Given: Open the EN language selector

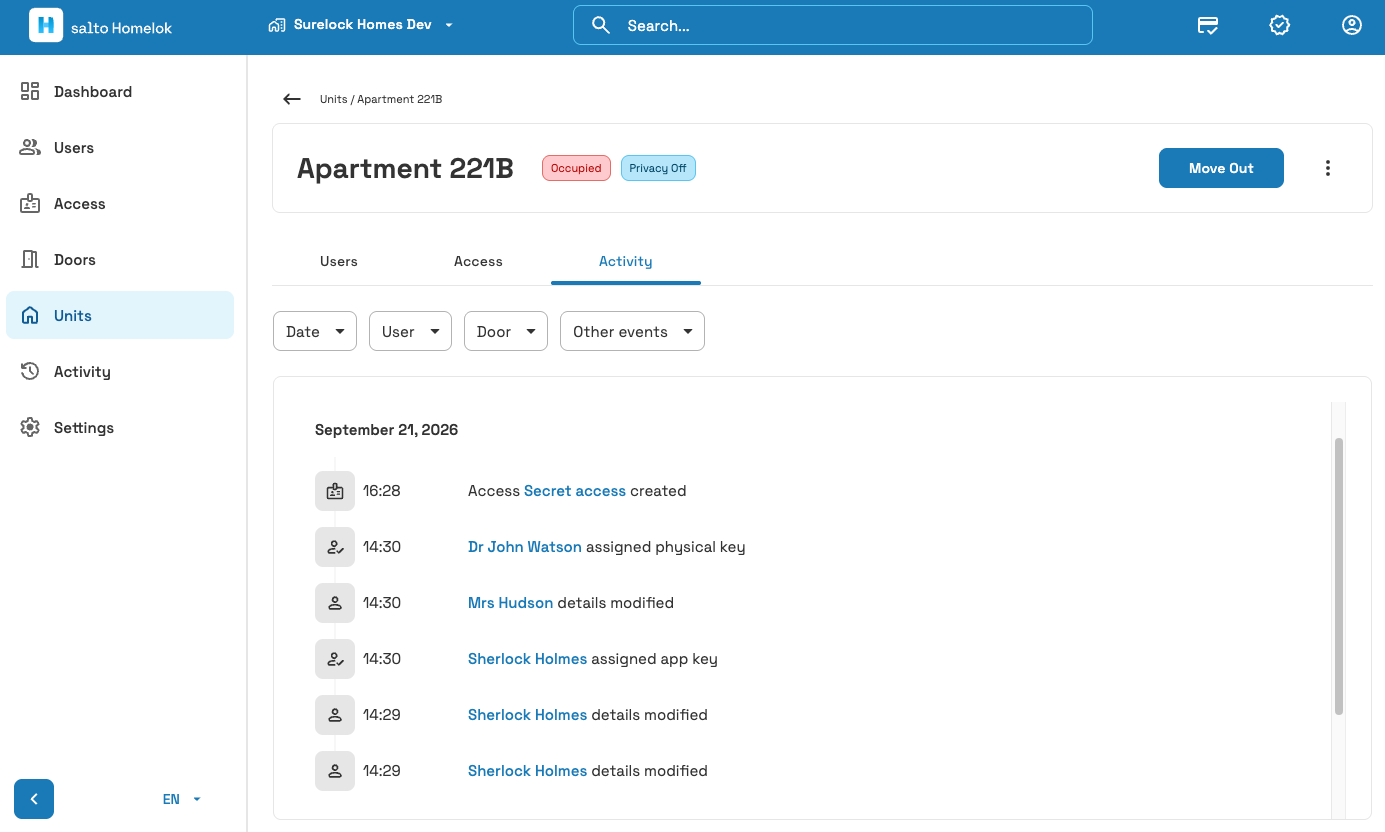Looking at the screenshot, I should pos(181,799).
